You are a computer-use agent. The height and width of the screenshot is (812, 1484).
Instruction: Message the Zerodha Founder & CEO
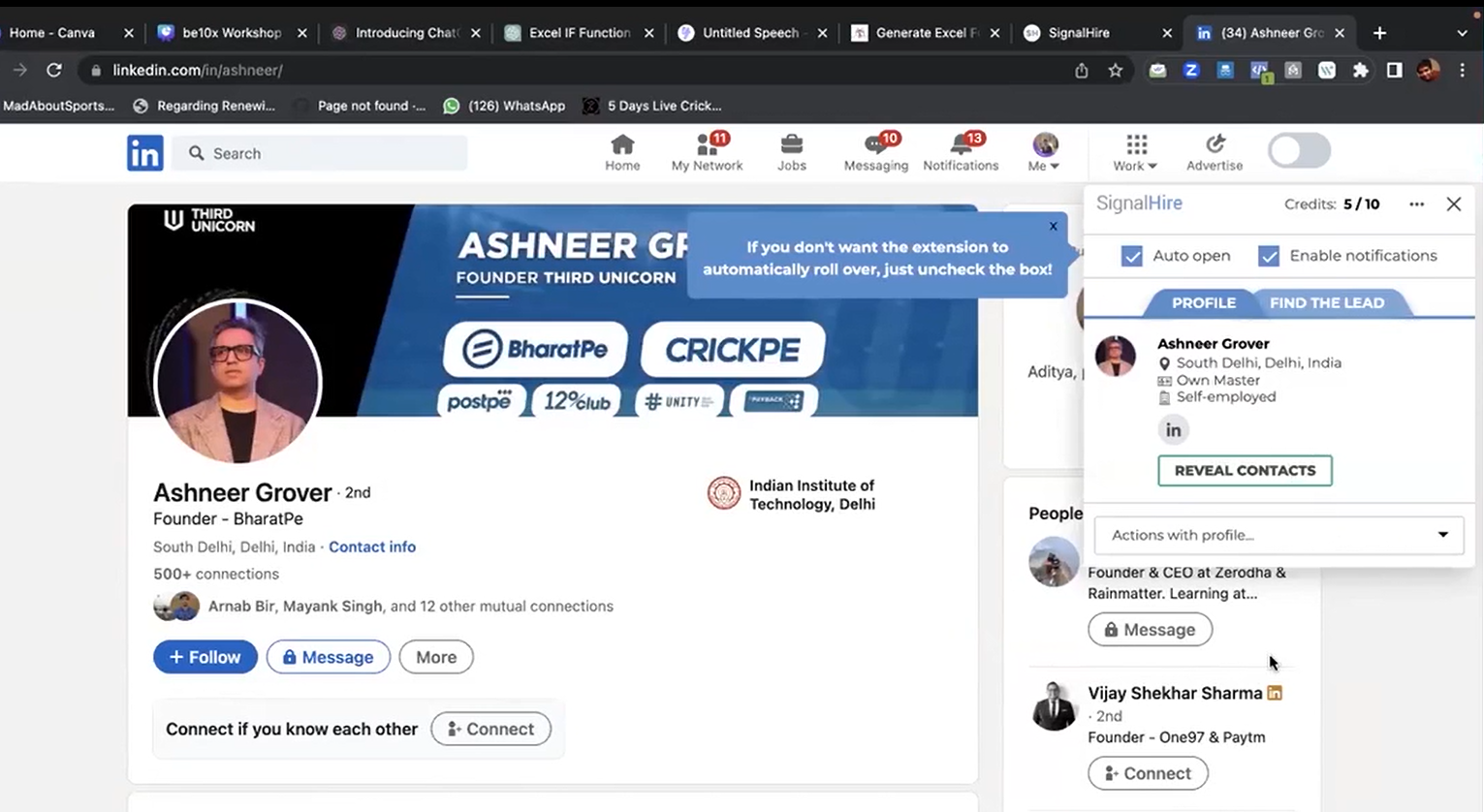coord(1150,630)
